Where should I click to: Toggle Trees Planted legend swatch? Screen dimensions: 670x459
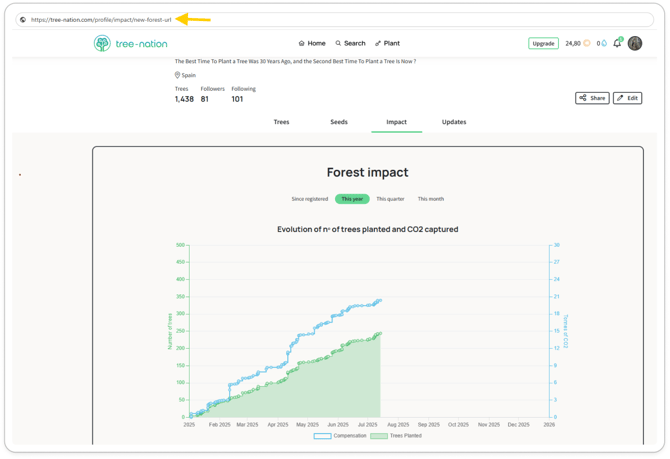click(x=379, y=436)
